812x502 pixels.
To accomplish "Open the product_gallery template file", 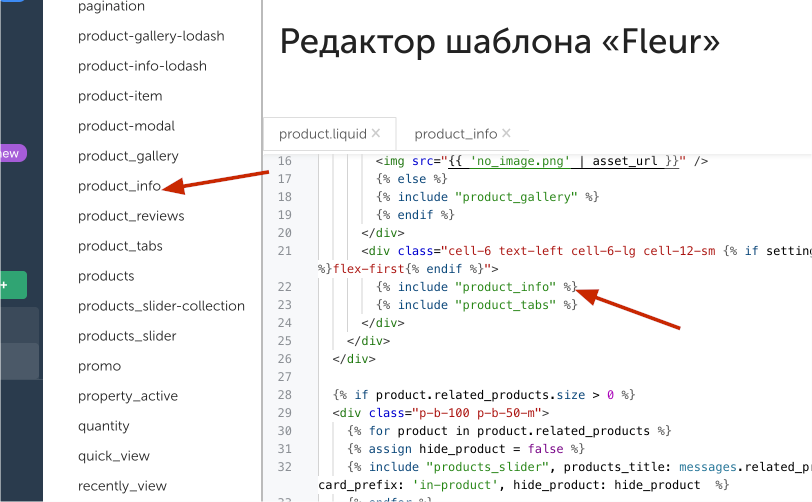I will pyautogui.click(x=128, y=156).
